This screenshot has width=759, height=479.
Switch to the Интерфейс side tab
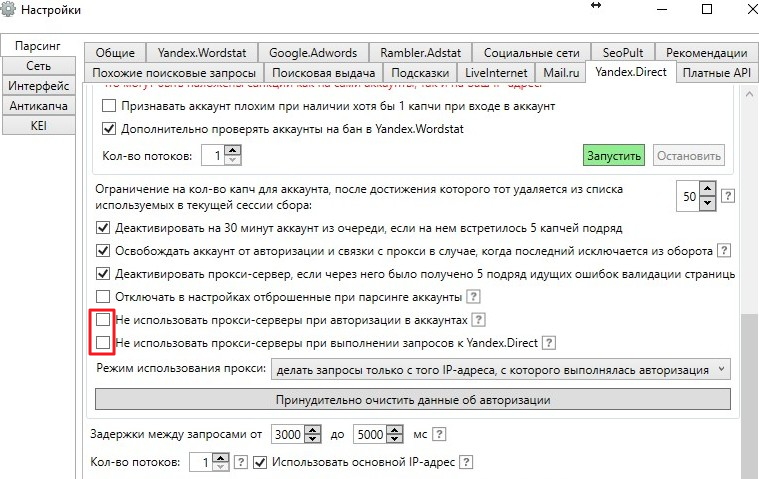coord(39,86)
